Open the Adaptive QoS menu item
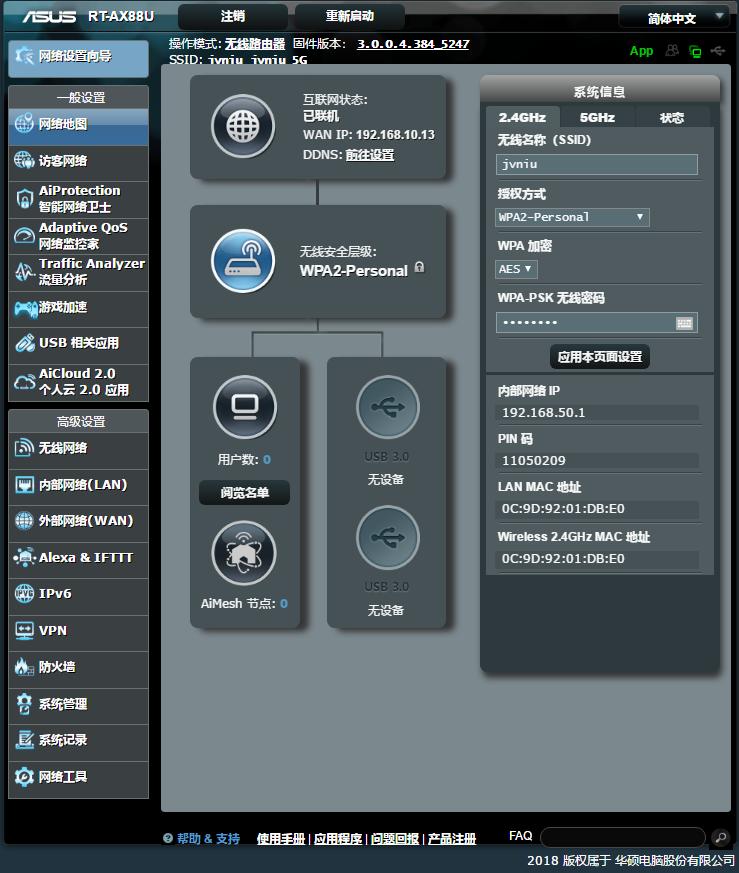739x873 pixels. pos(79,236)
